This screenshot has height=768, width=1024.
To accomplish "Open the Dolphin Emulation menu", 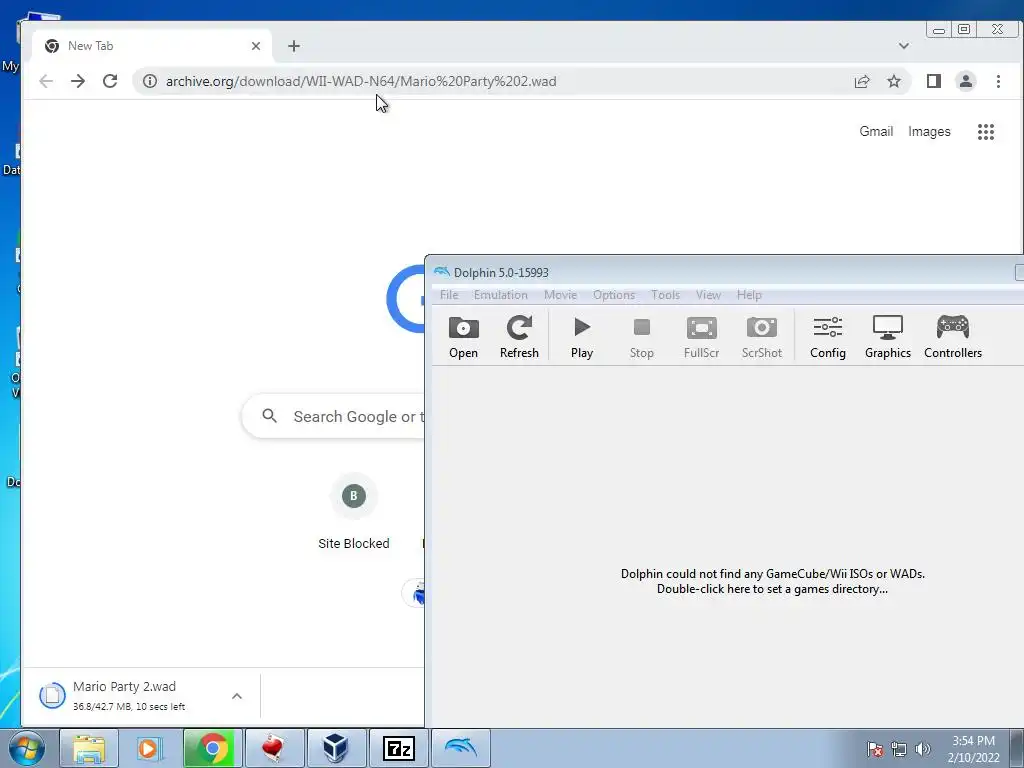I will point(500,295).
